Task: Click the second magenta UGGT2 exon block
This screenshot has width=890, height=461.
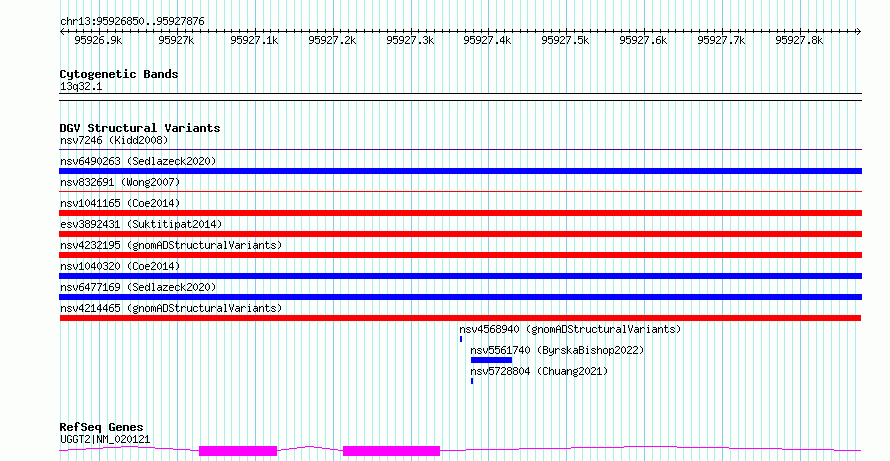Action: (x=392, y=451)
